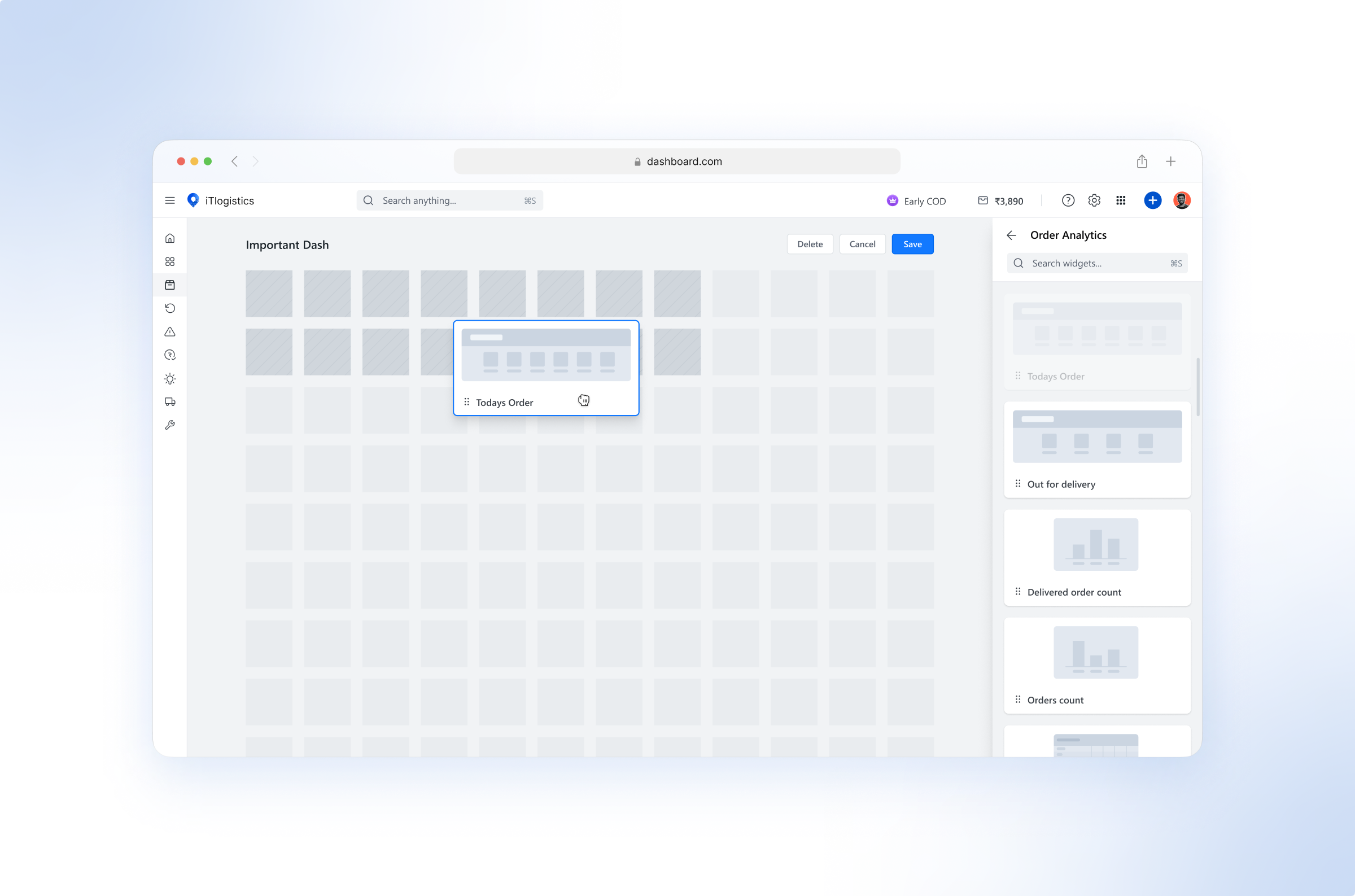The height and width of the screenshot is (896, 1355).
Task: Select the returns sidebar icon
Action: pyautogui.click(x=170, y=355)
